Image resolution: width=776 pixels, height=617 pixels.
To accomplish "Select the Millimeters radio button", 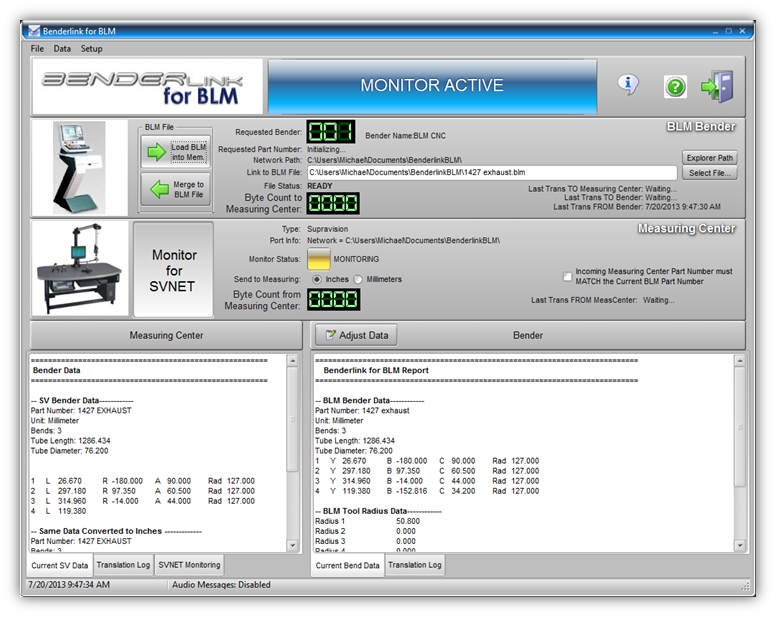I will pos(358,279).
